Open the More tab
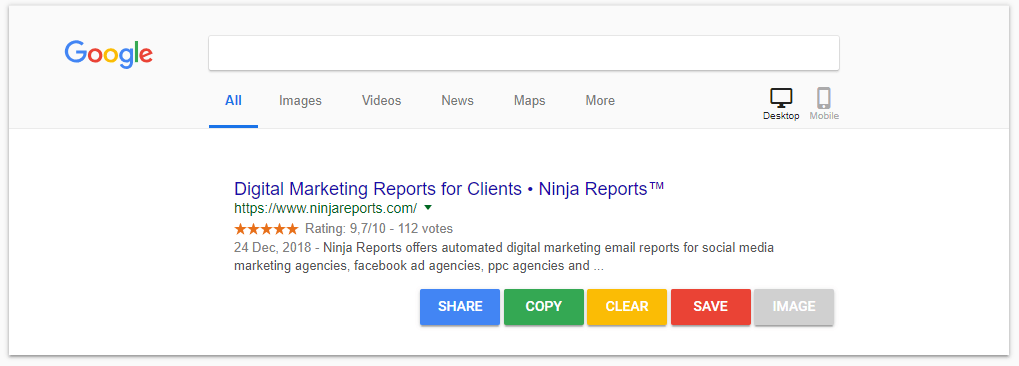This screenshot has height=366, width=1019. 600,101
